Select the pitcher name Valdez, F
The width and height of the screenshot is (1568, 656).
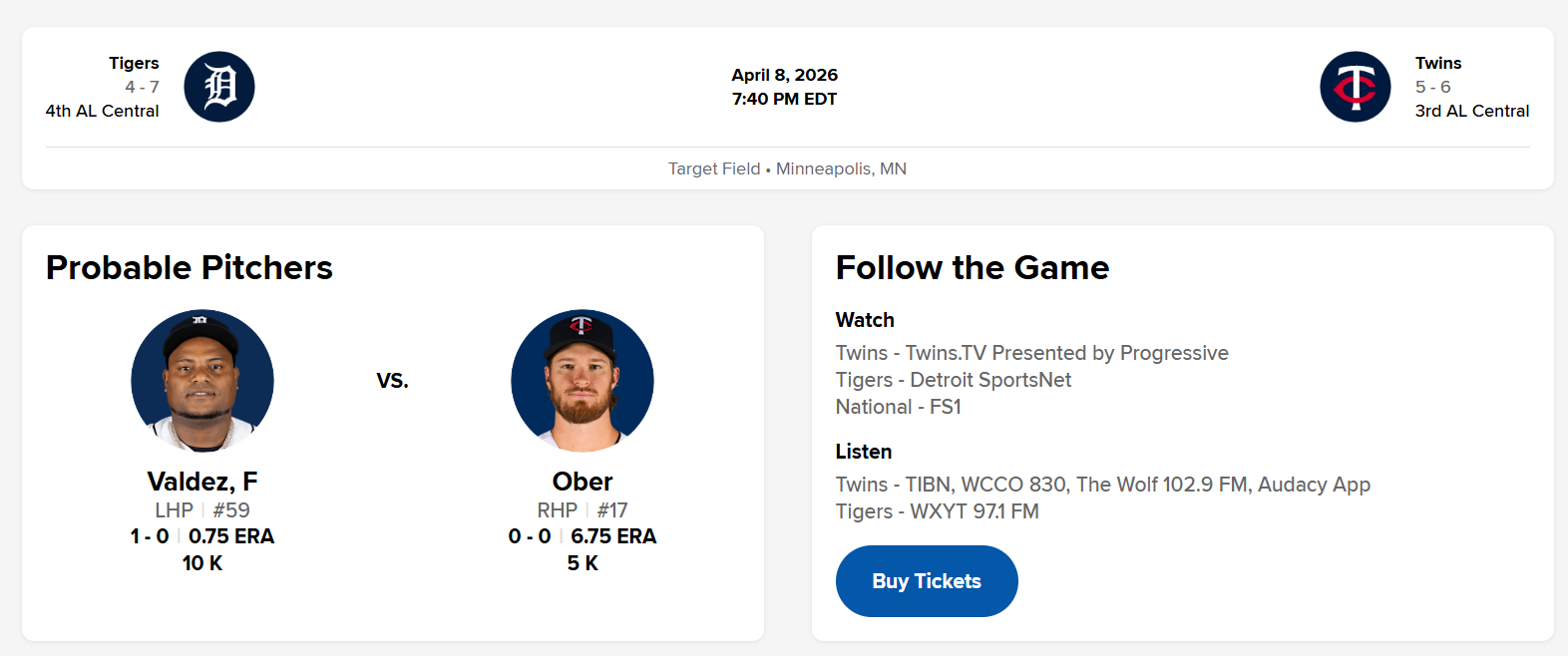click(x=202, y=482)
